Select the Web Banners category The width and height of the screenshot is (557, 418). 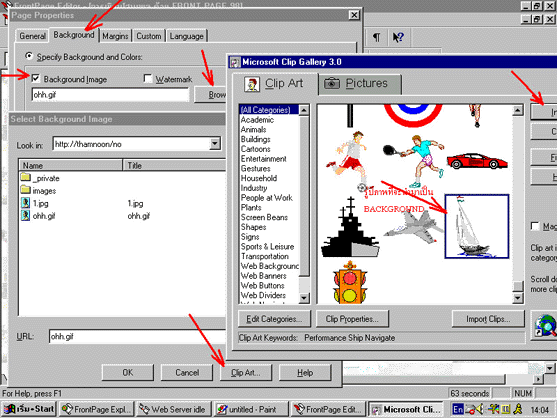(269, 276)
